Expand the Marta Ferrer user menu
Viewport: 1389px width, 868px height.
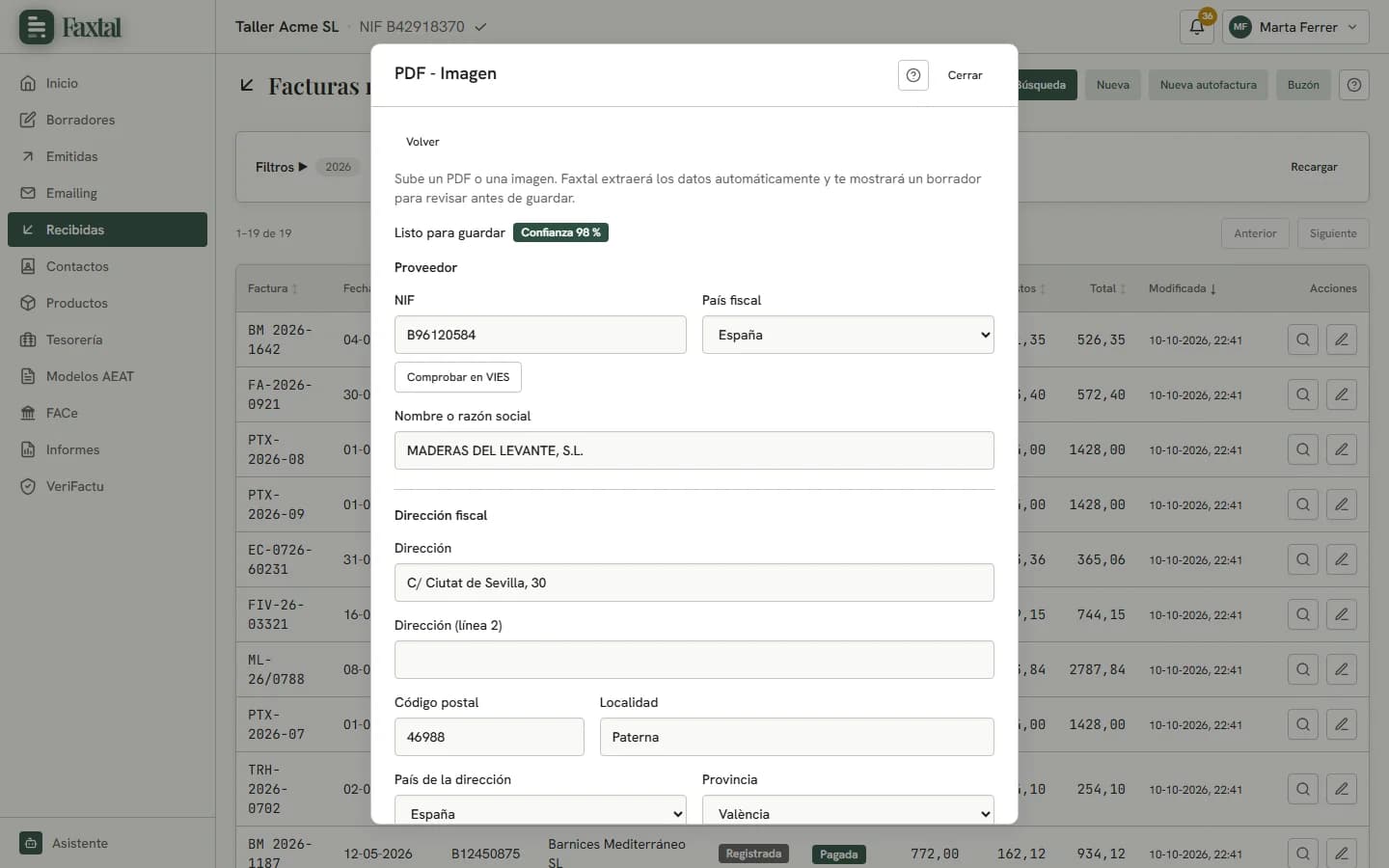tap(1295, 27)
